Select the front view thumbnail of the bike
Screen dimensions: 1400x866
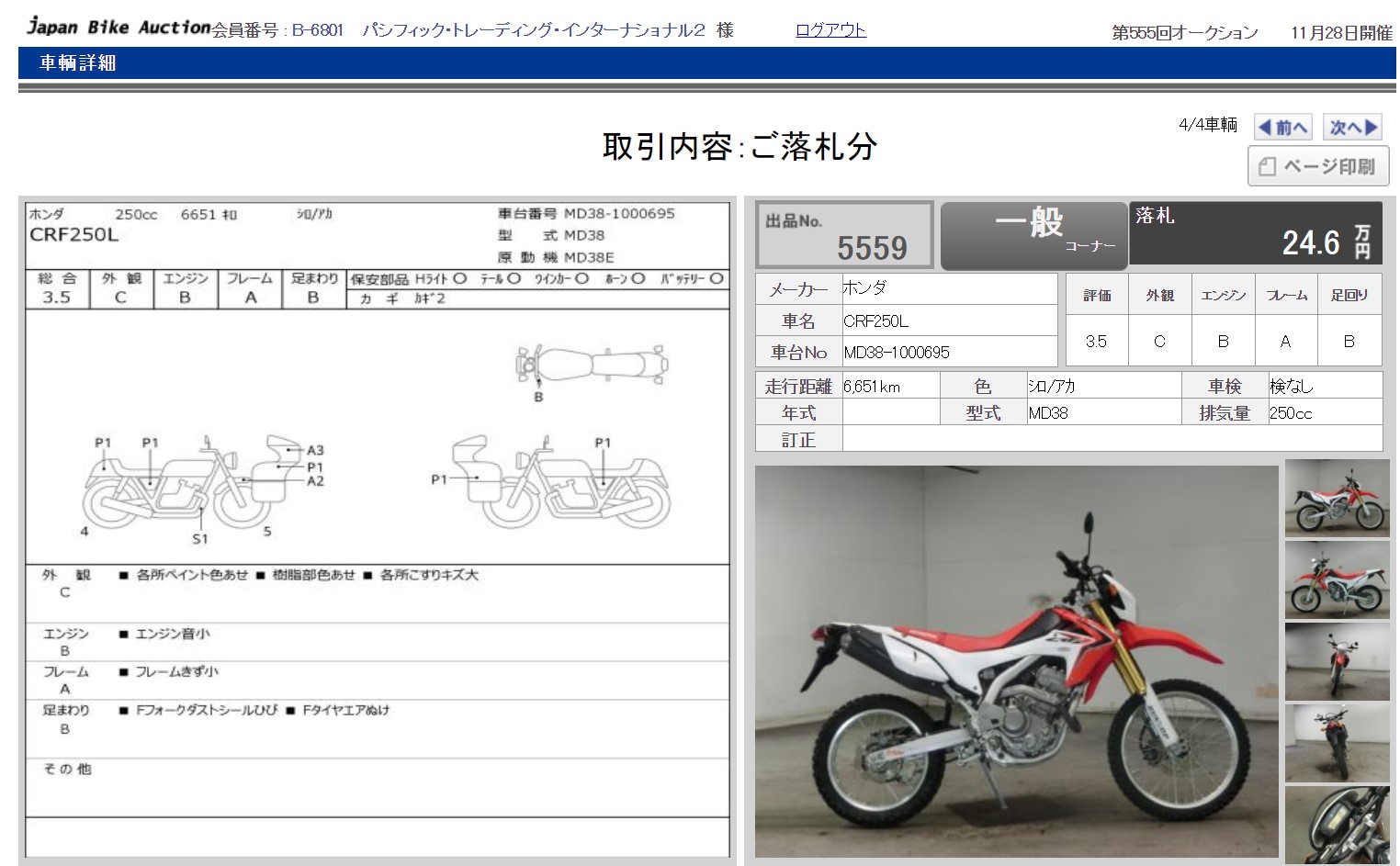(1337, 661)
